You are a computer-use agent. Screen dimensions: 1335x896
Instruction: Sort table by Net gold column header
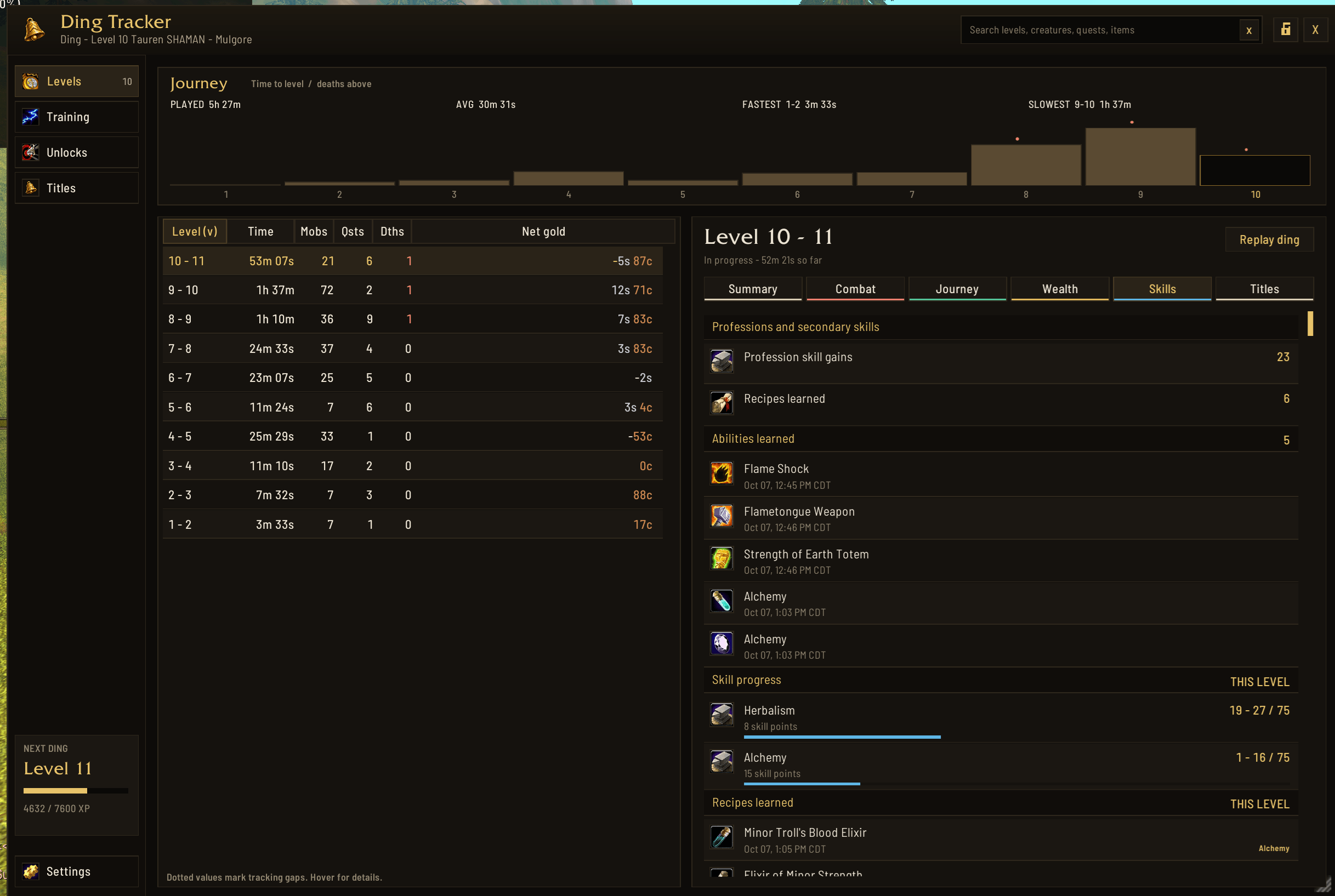point(543,231)
